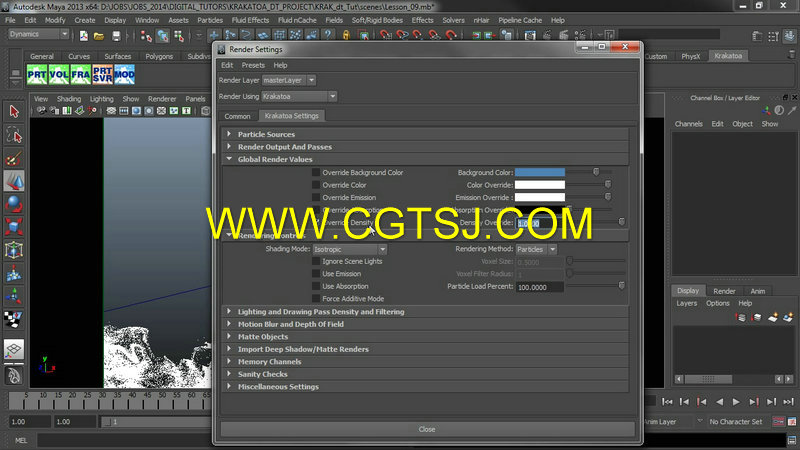
Task: Collapse Global Render Values section
Action: click(x=229, y=159)
